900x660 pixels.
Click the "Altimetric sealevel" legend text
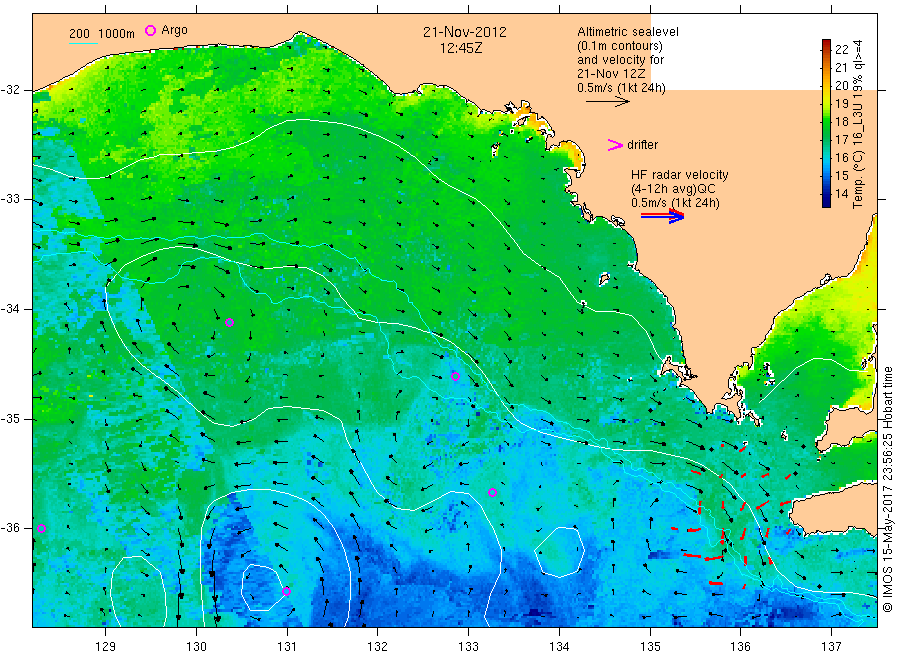pos(628,32)
